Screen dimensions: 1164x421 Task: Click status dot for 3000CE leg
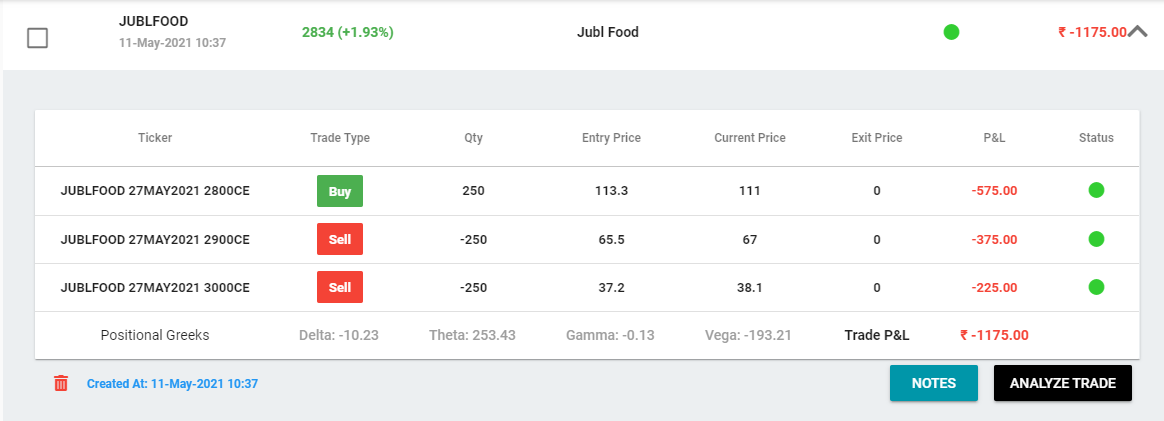pos(1096,287)
